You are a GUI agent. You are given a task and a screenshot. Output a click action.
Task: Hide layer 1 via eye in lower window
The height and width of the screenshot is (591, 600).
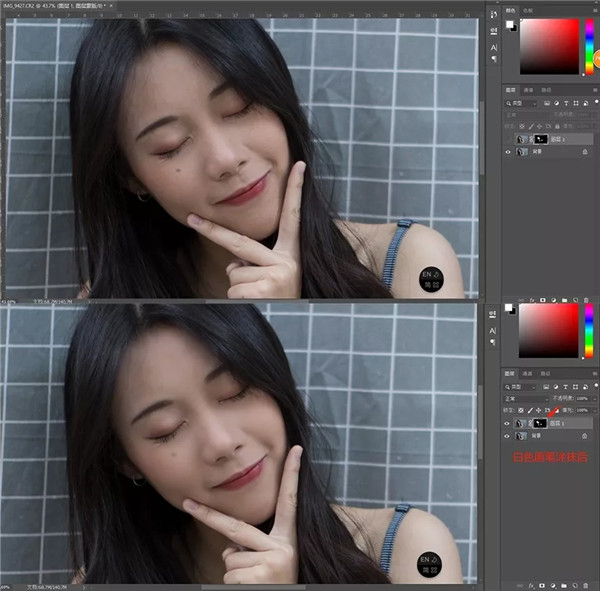[507, 423]
